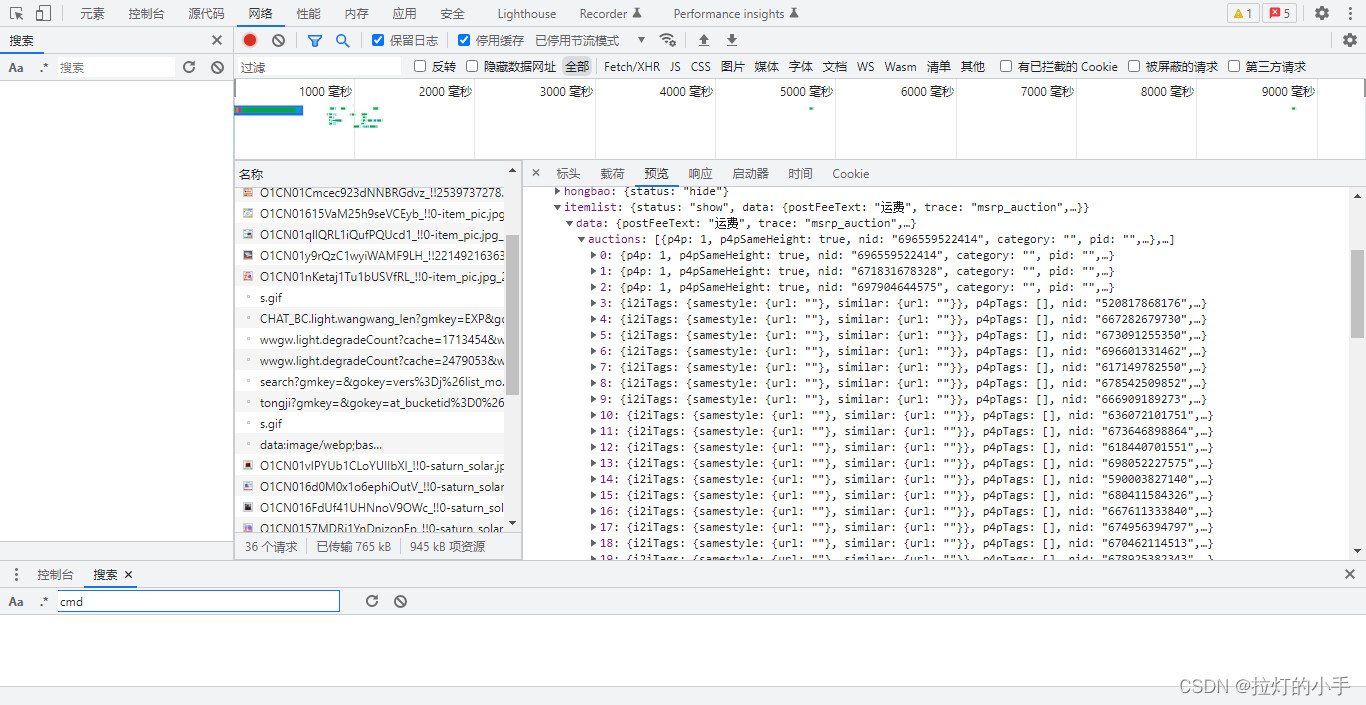Import HAR file upload icon
The image size is (1366, 705).
704,40
